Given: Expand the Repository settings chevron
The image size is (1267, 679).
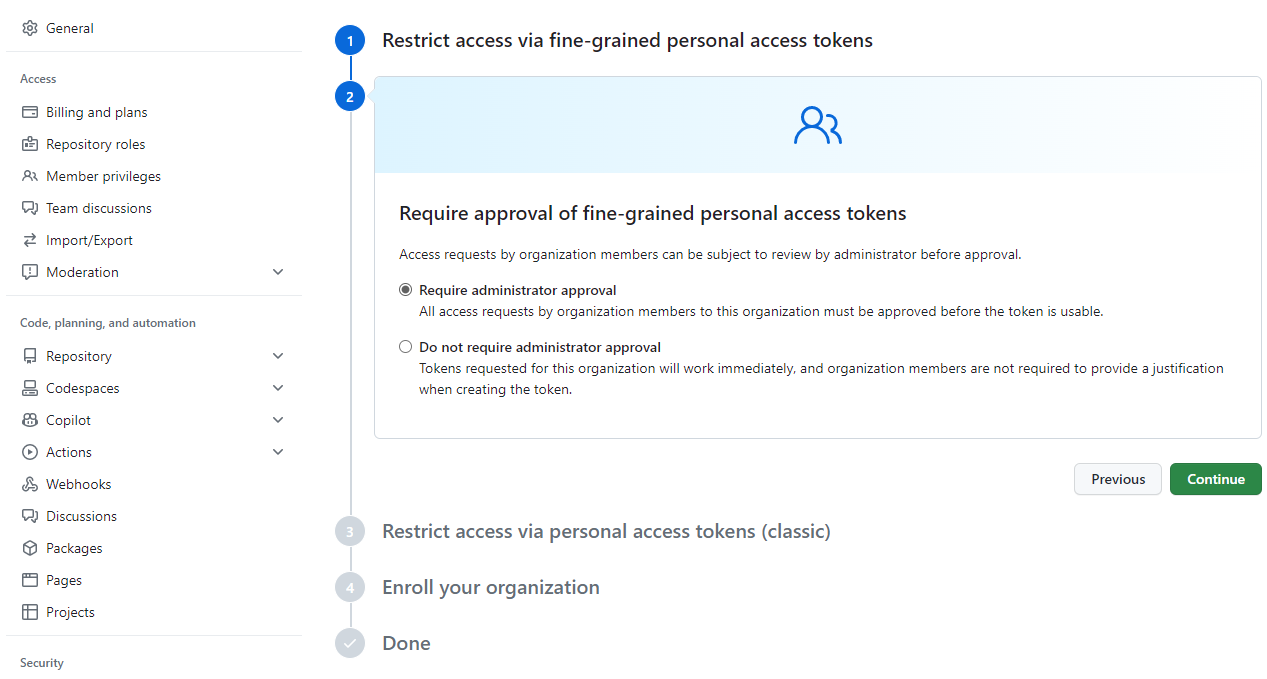Looking at the screenshot, I should point(278,356).
